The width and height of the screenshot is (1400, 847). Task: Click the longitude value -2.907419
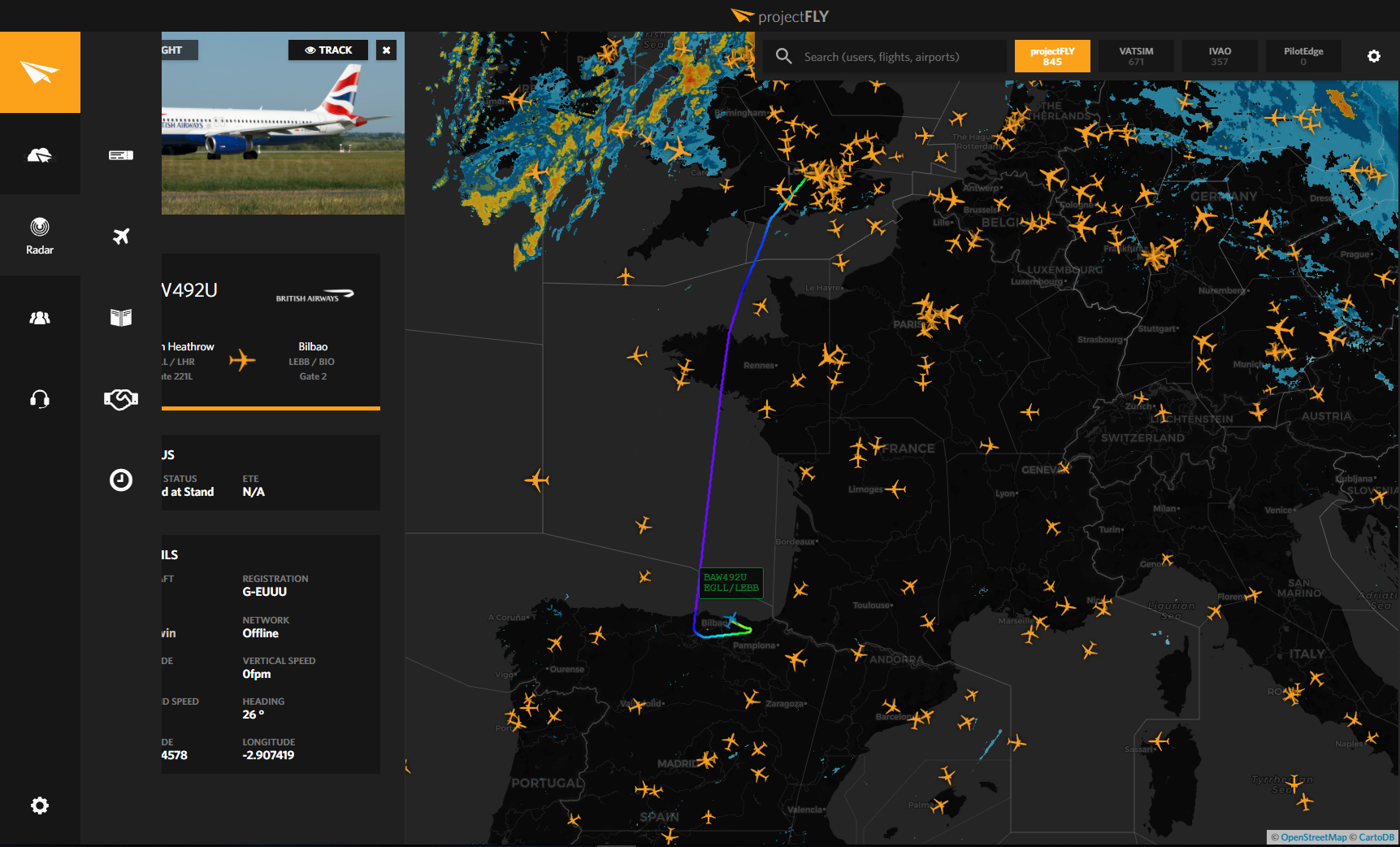[268, 755]
